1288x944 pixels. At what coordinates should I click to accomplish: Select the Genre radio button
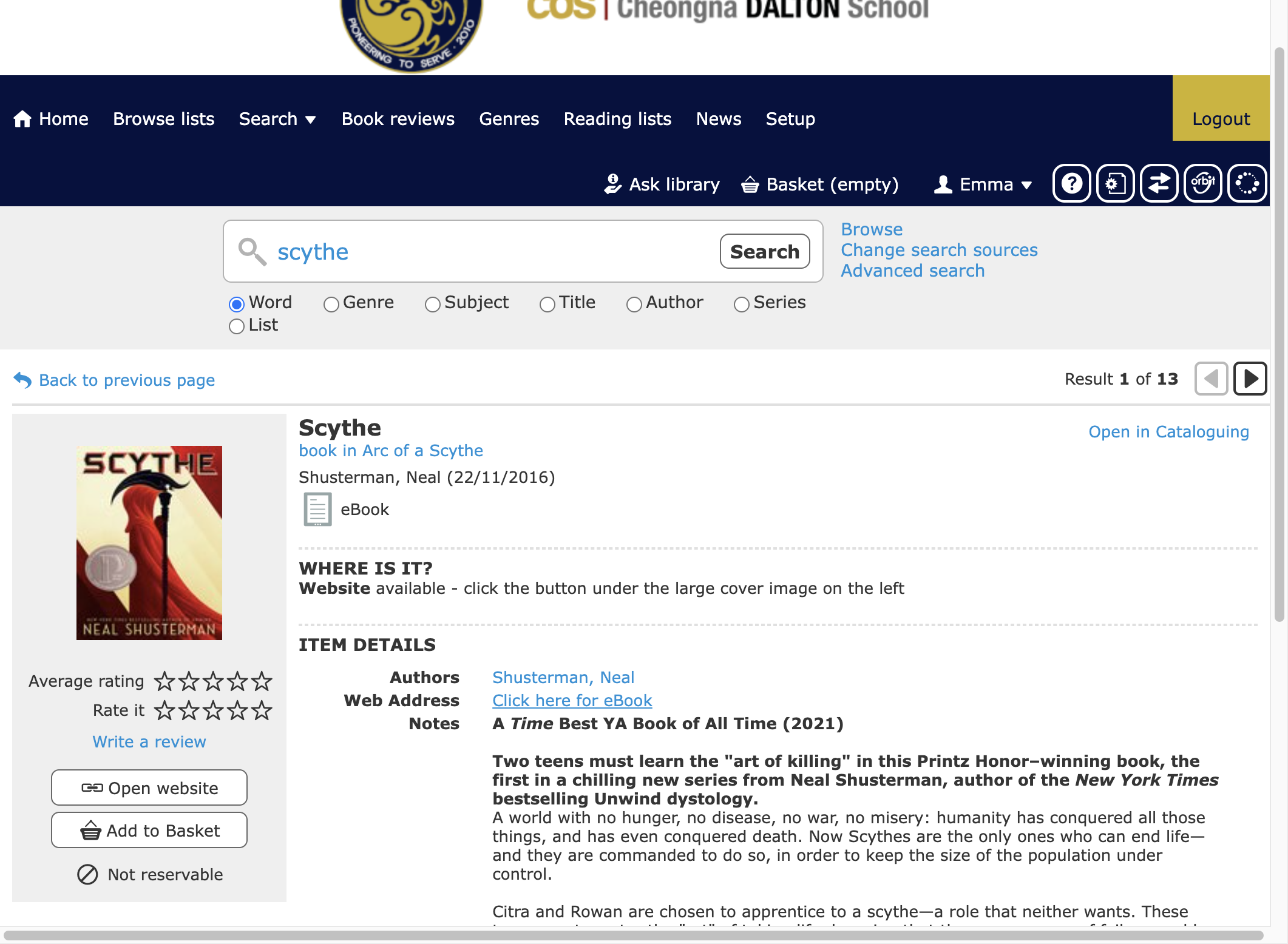pos(331,304)
